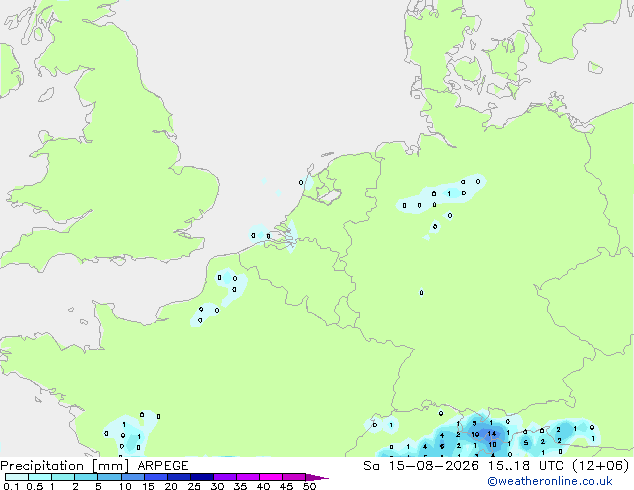Click the 'ARPEGE' model name label
This screenshot has height=490, width=634.
(x=163, y=466)
